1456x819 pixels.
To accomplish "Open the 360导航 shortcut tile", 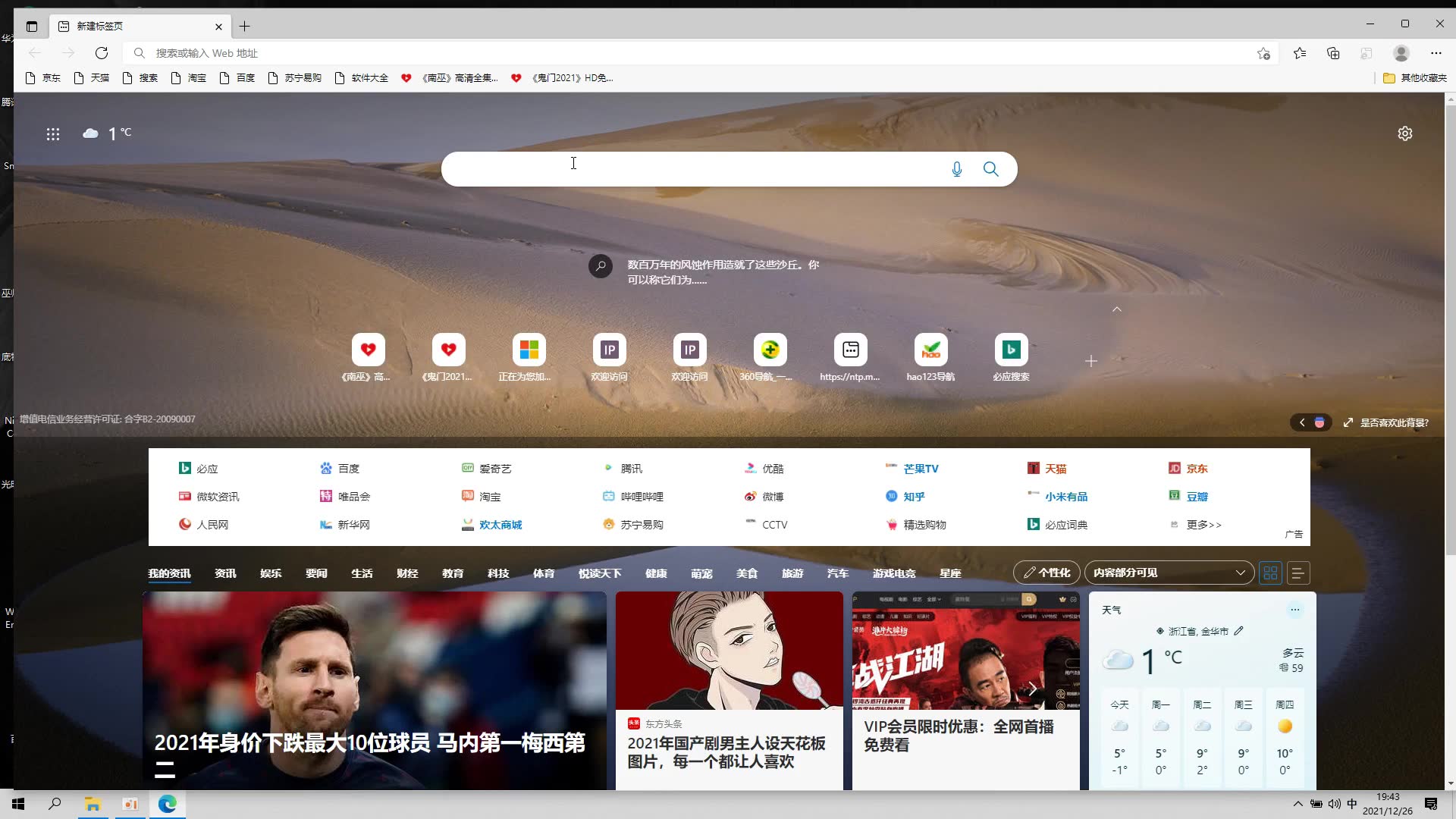I will click(x=770, y=350).
